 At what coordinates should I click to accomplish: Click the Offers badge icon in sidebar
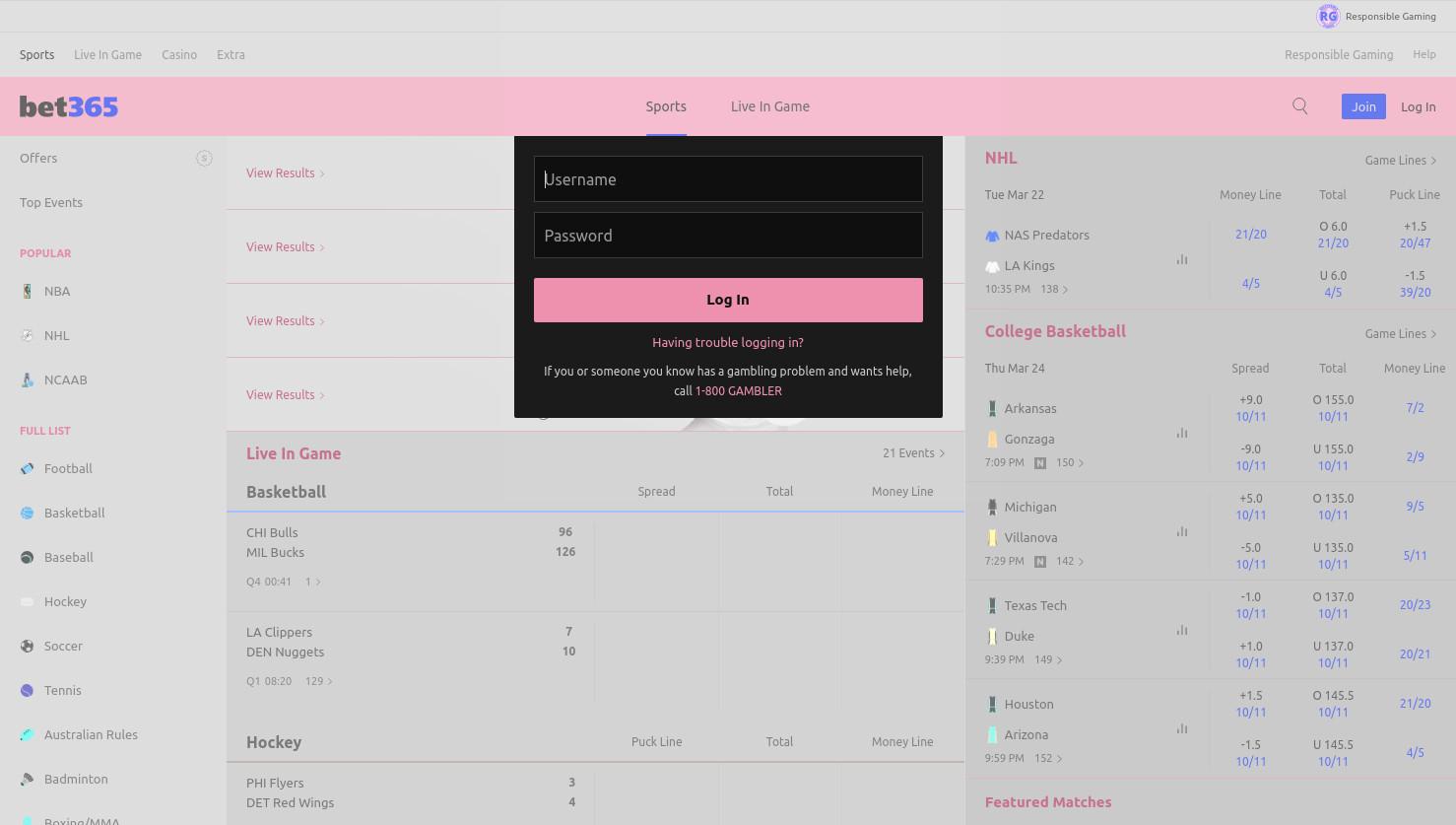tap(204, 158)
